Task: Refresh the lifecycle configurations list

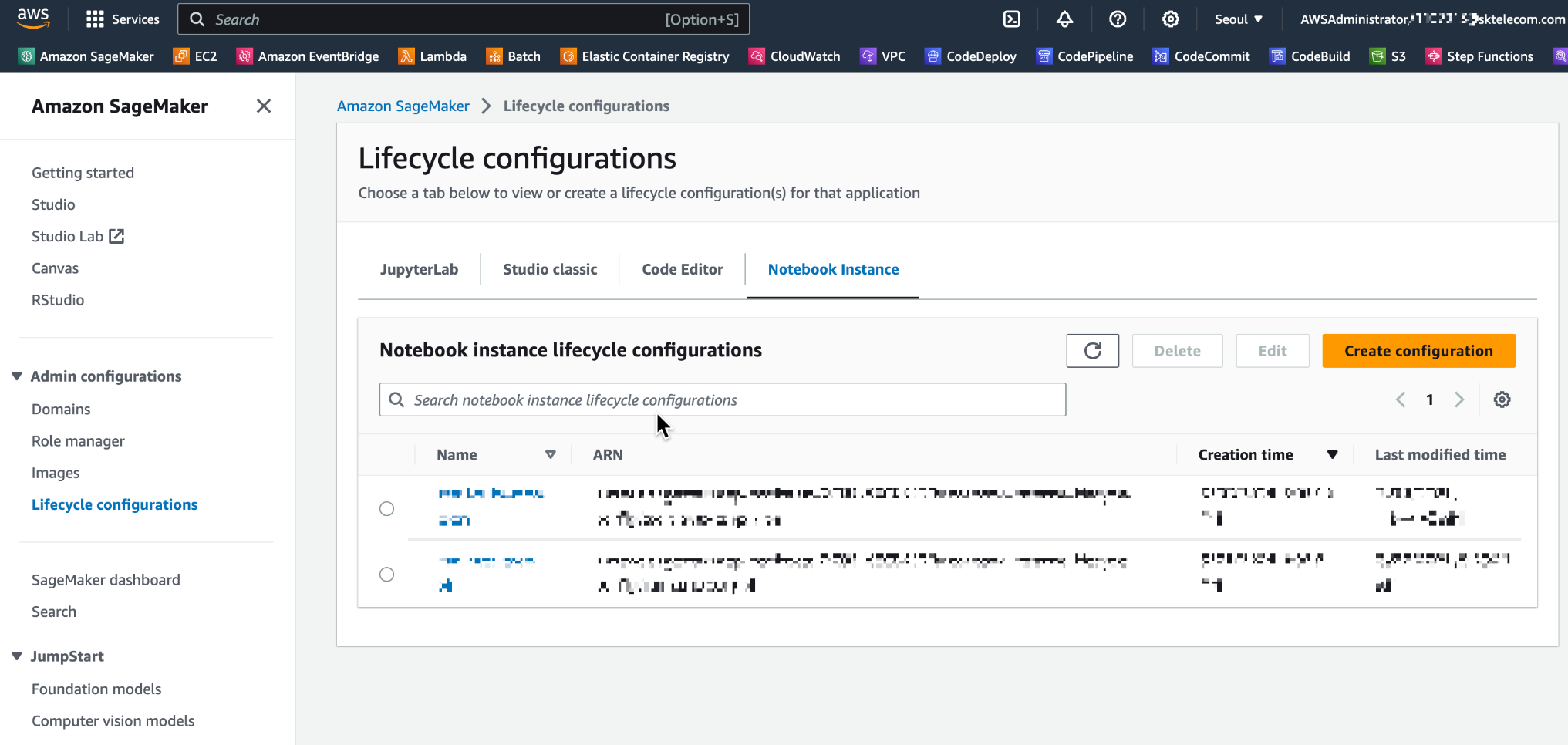Action: 1092,351
